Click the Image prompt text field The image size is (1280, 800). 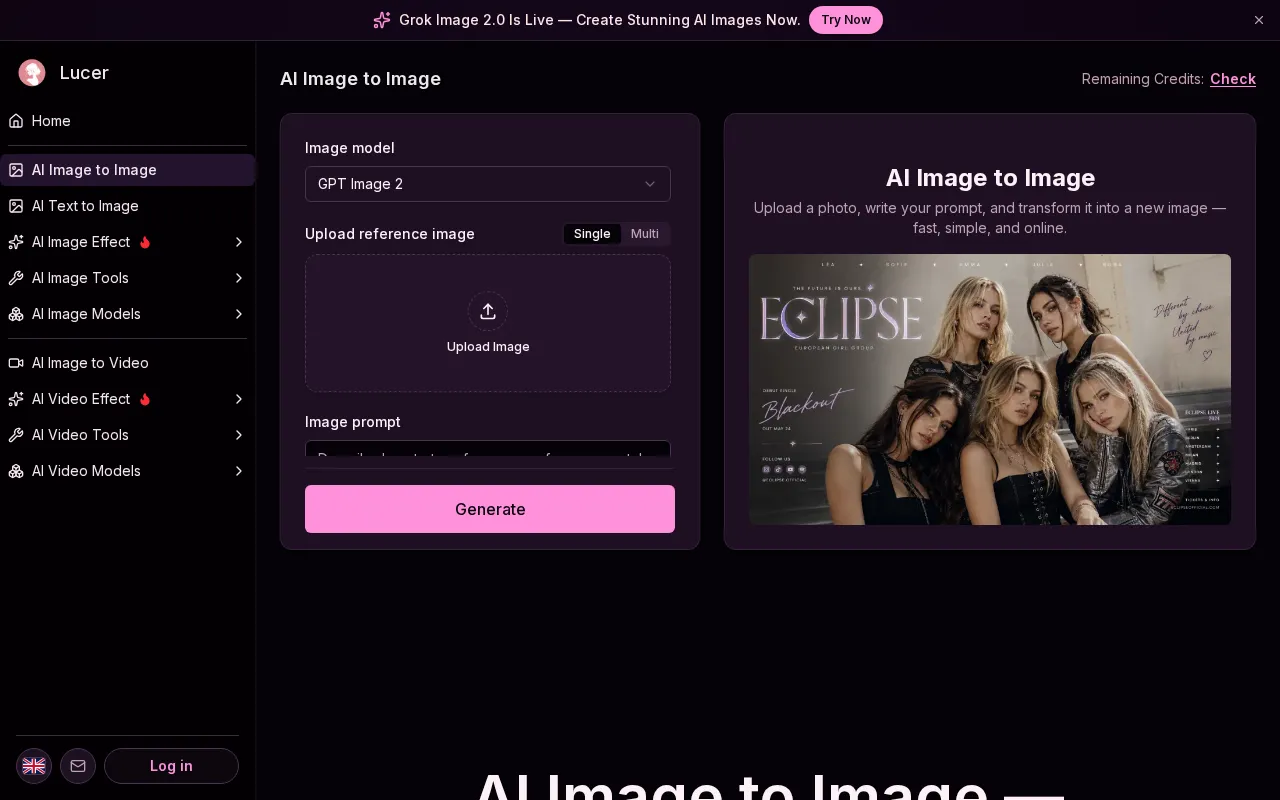[488, 449]
